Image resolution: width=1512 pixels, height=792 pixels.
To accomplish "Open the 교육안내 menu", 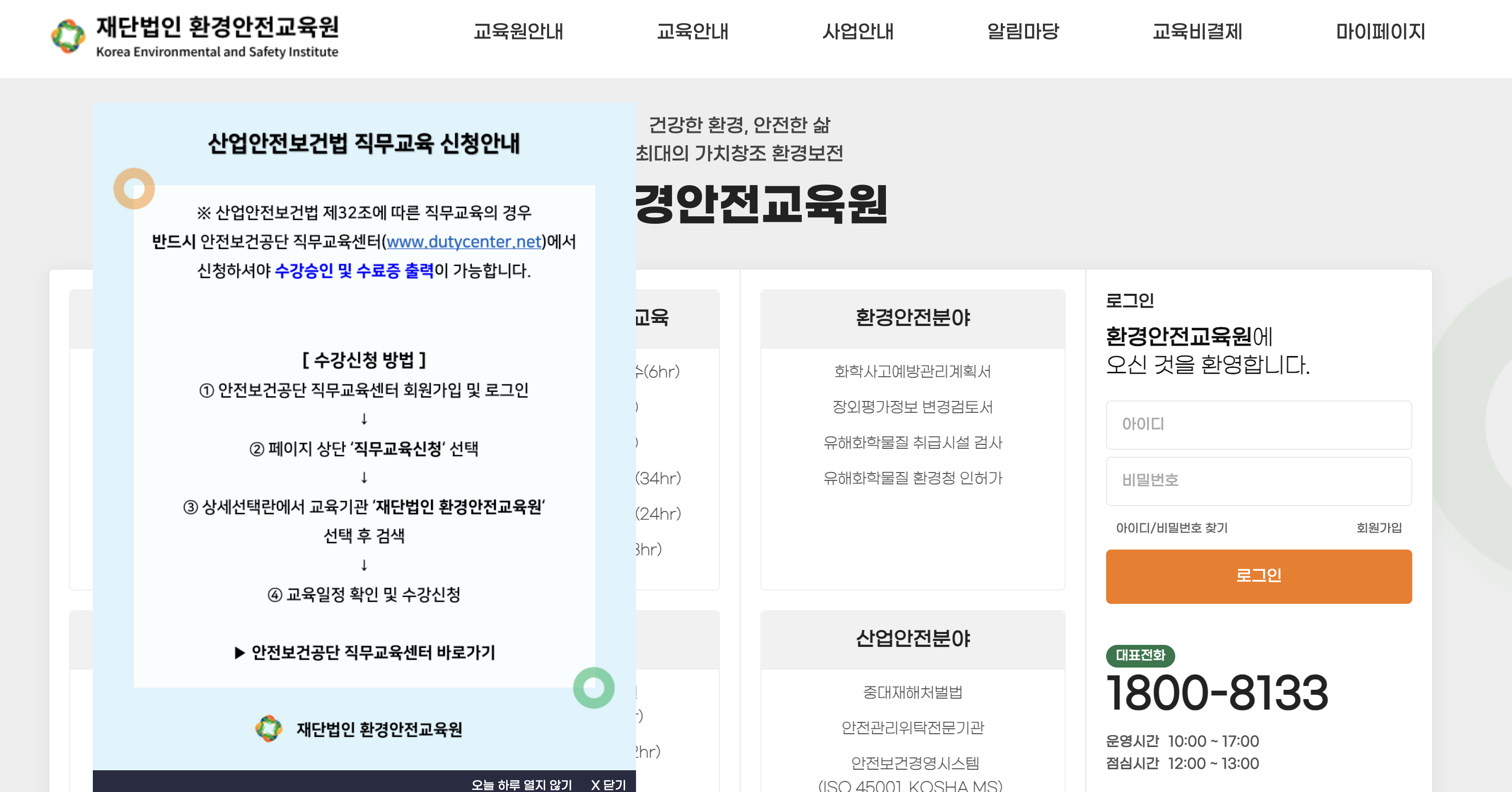I will pos(693,32).
